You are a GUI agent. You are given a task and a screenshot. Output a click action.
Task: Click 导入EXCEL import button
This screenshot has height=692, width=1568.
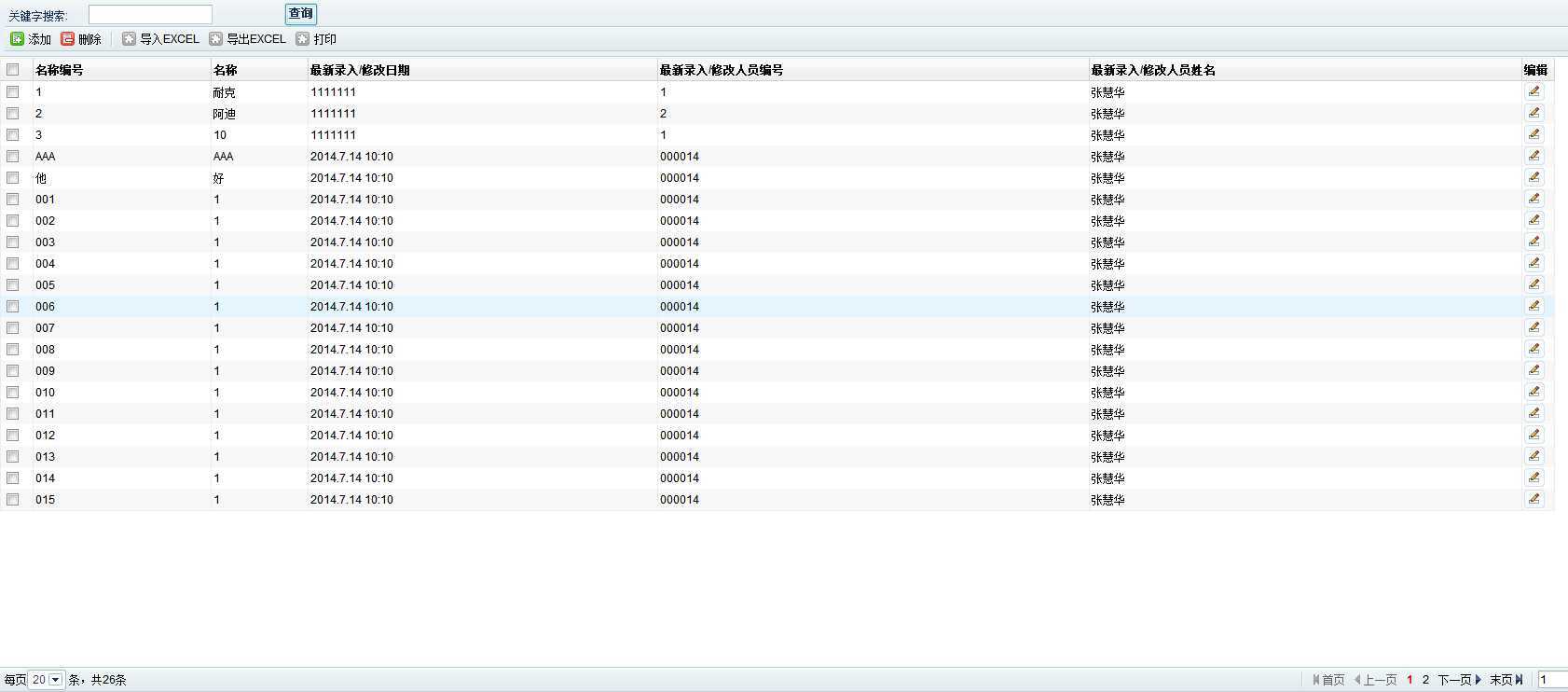click(160, 39)
